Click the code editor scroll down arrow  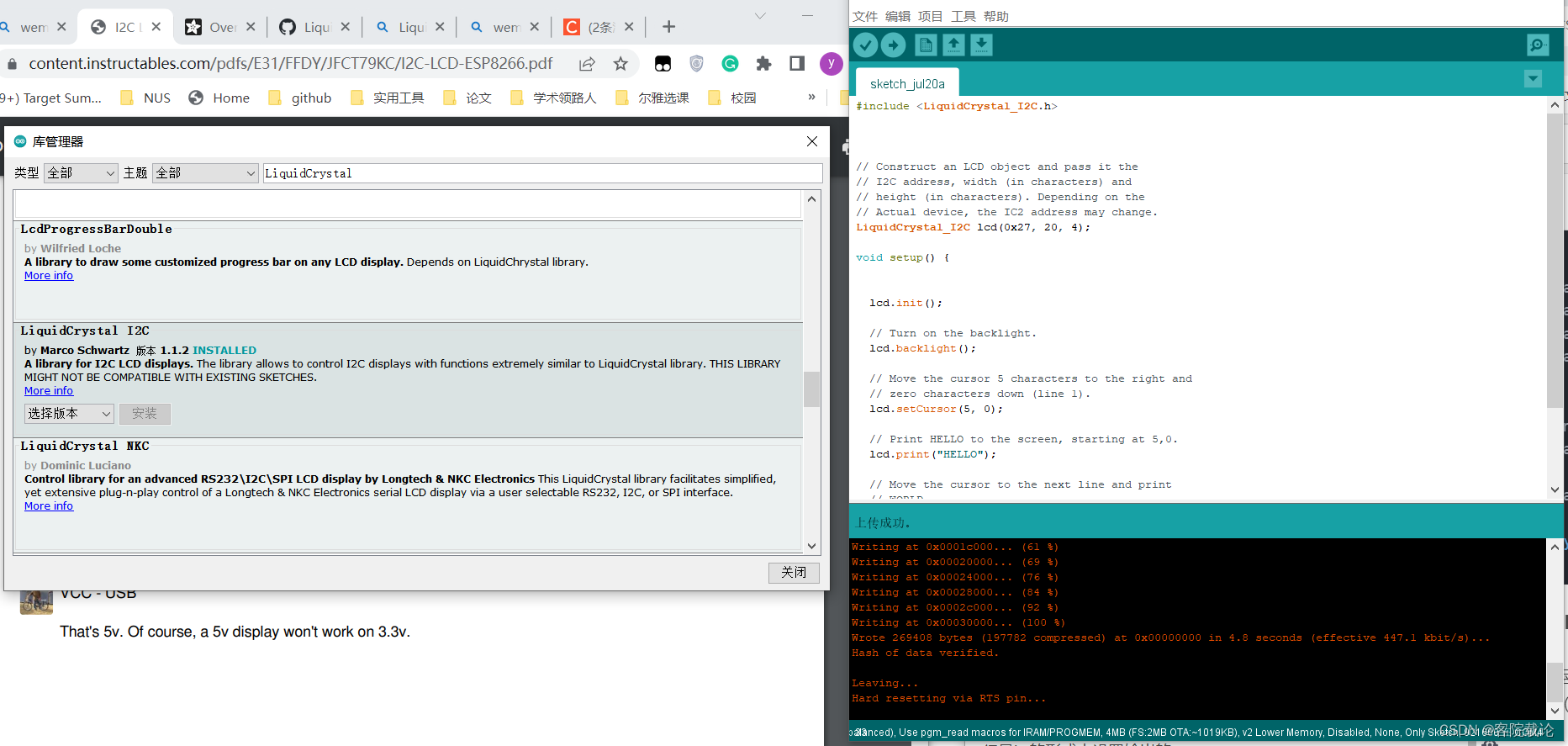tap(1555, 489)
